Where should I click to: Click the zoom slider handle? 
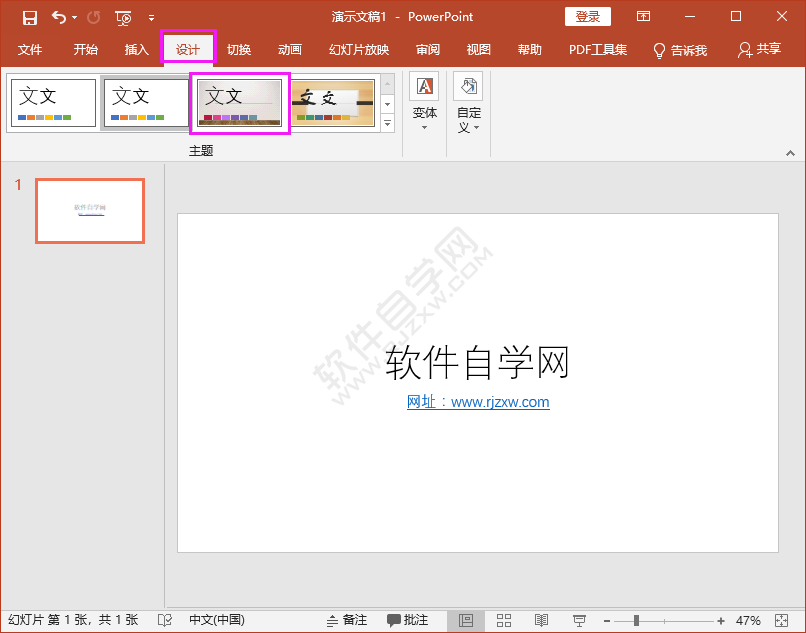[x=636, y=621]
